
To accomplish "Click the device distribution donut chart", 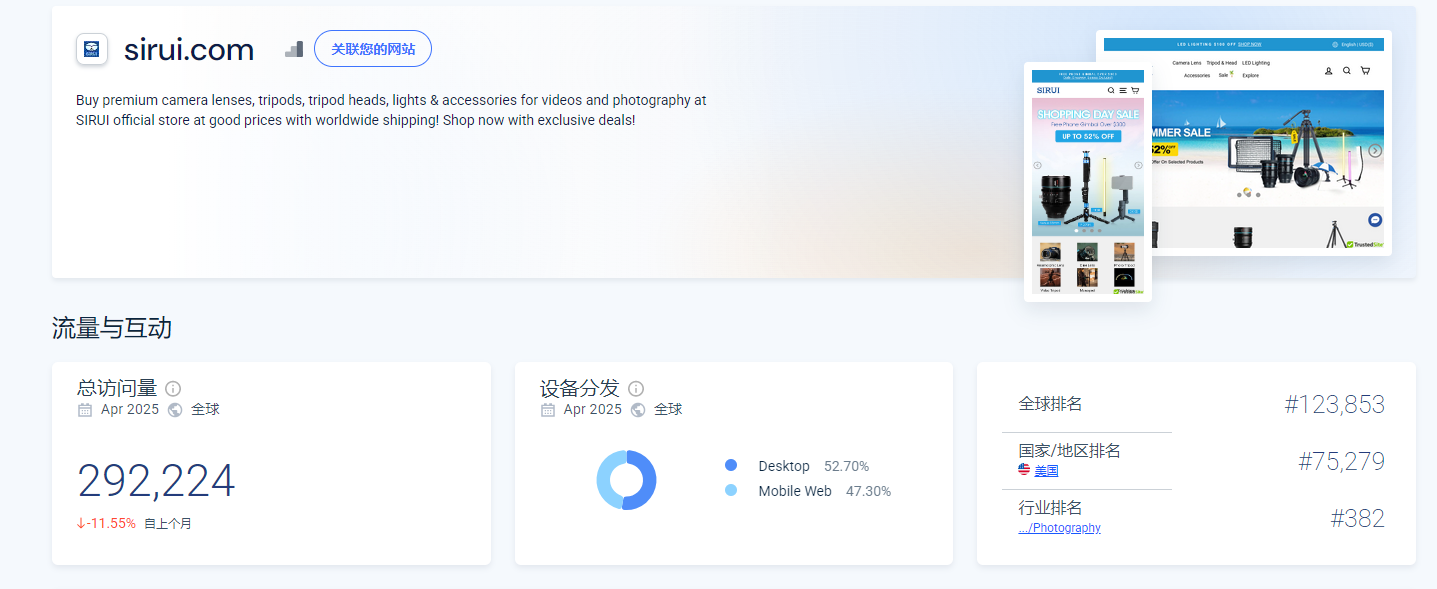I will [626, 480].
